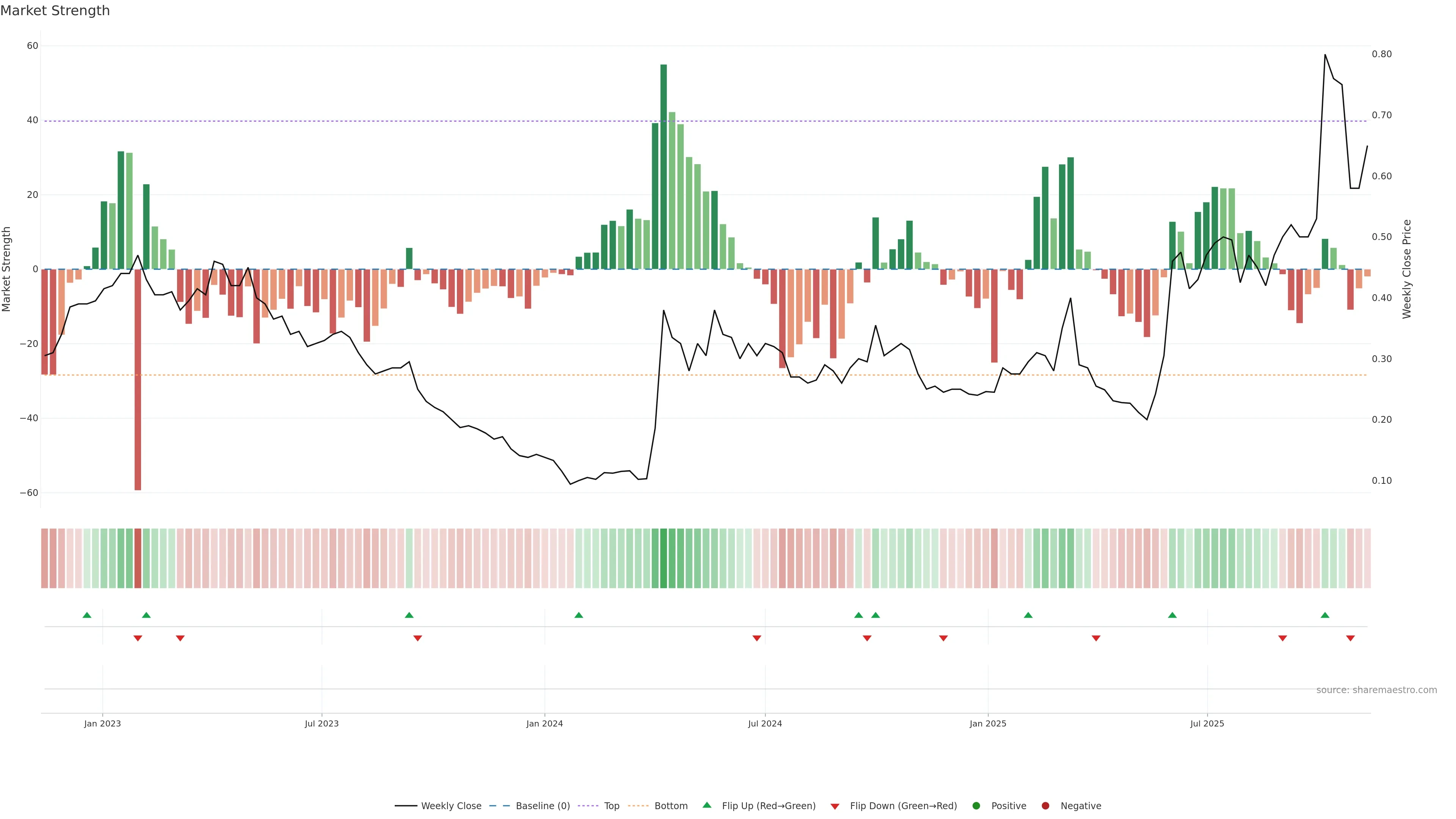Viewport: 1456px width, 819px height.
Task: Click first green flip-up marker before Jan 2023
Action: click(x=86, y=615)
